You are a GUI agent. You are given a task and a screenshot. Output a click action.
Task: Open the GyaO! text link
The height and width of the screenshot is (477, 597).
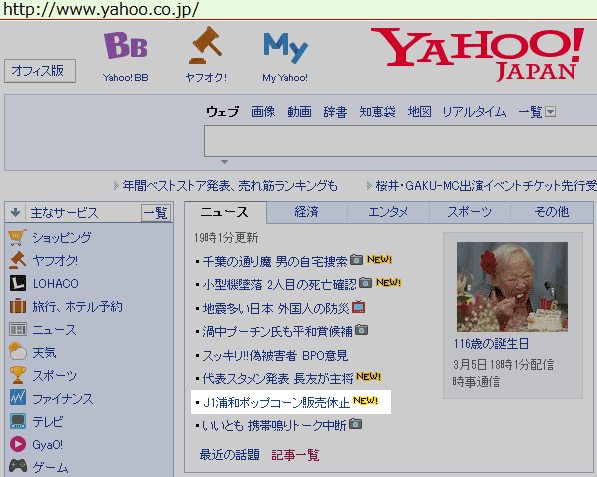(48, 444)
